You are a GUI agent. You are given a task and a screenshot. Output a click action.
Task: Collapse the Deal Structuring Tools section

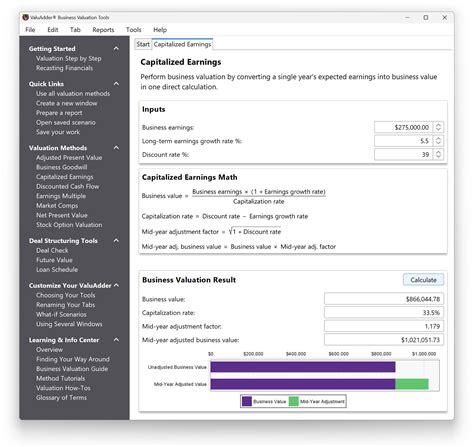(x=116, y=240)
